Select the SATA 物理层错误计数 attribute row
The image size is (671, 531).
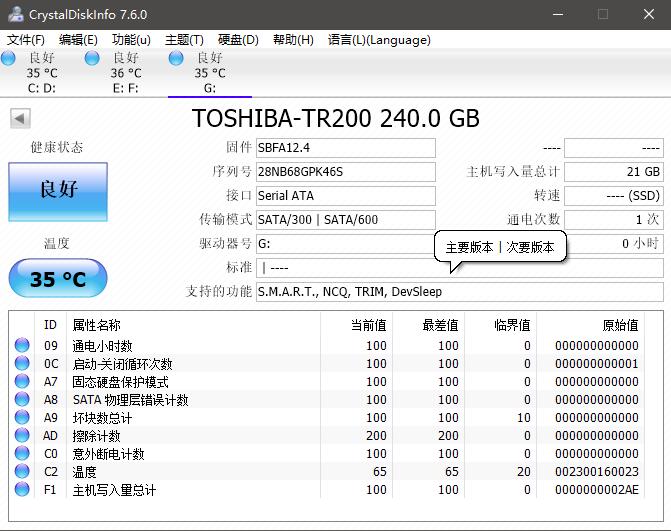point(327,399)
